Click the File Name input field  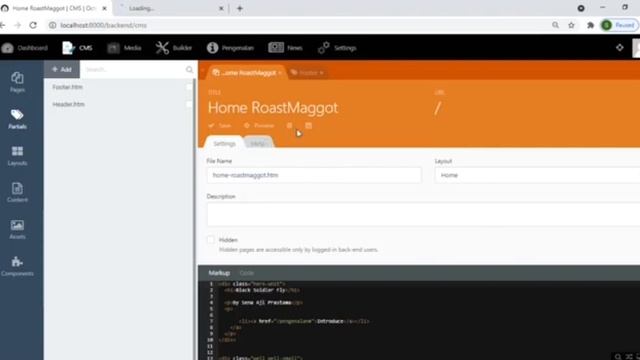click(x=314, y=175)
